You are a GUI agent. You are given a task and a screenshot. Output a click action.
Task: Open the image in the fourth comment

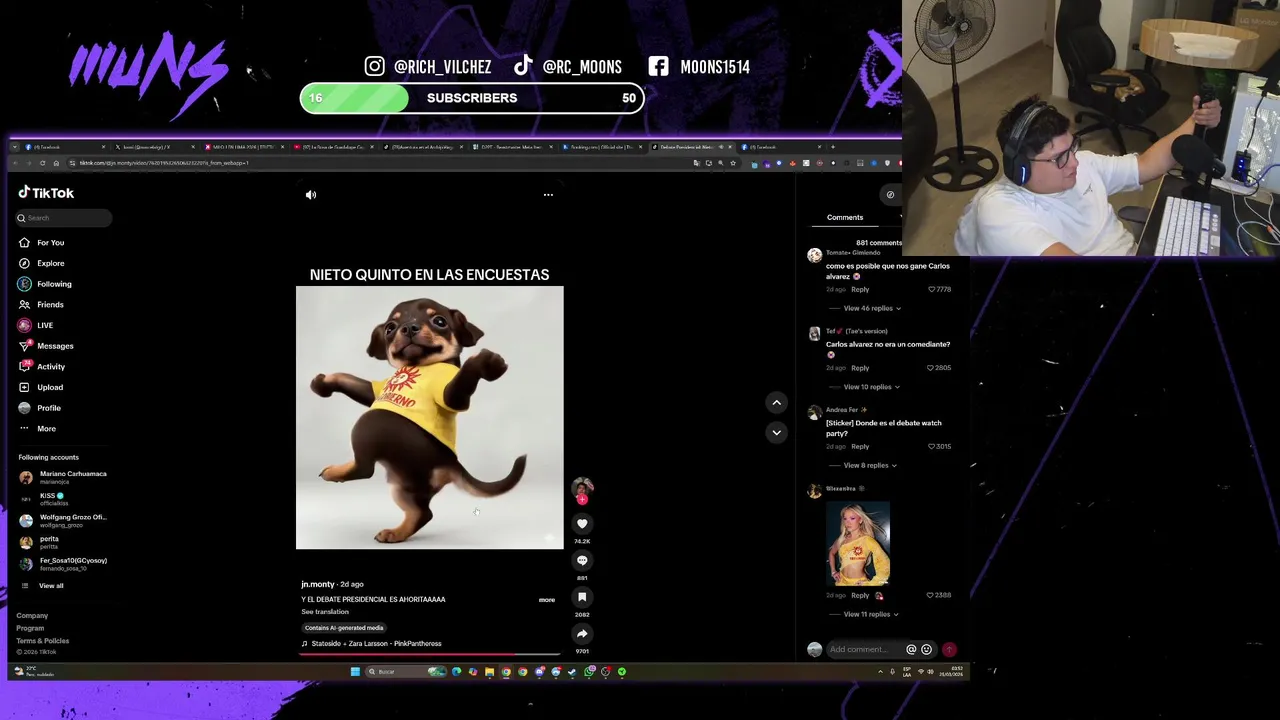(858, 543)
